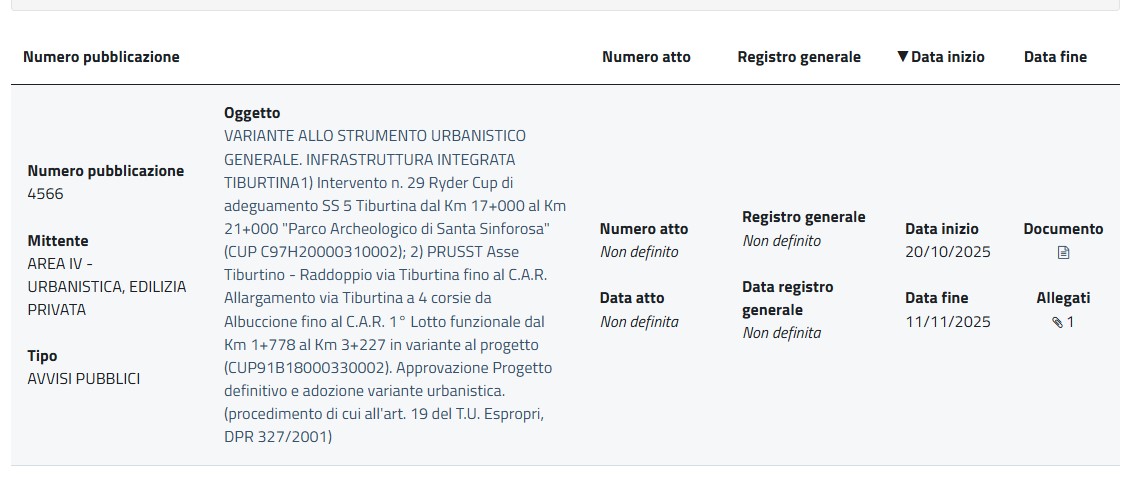The width and height of the screenshot is (1146, 477).
Task: Sort by Registro generale column header
Action: [x=799, y=57]
